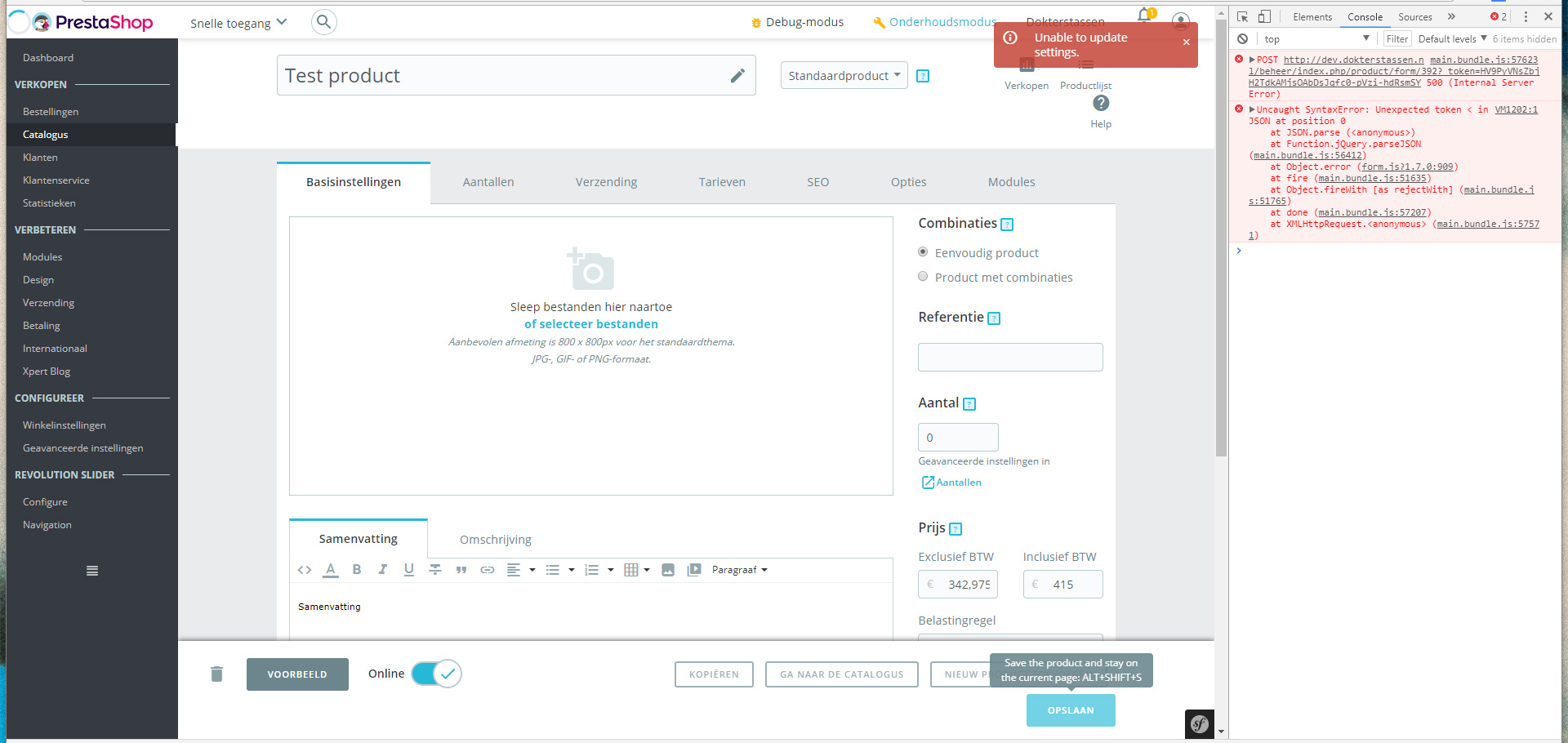
Task: Click GA NAAR DE CATALOGUS button
Action: pyautogui.click(x=842, y=674)
